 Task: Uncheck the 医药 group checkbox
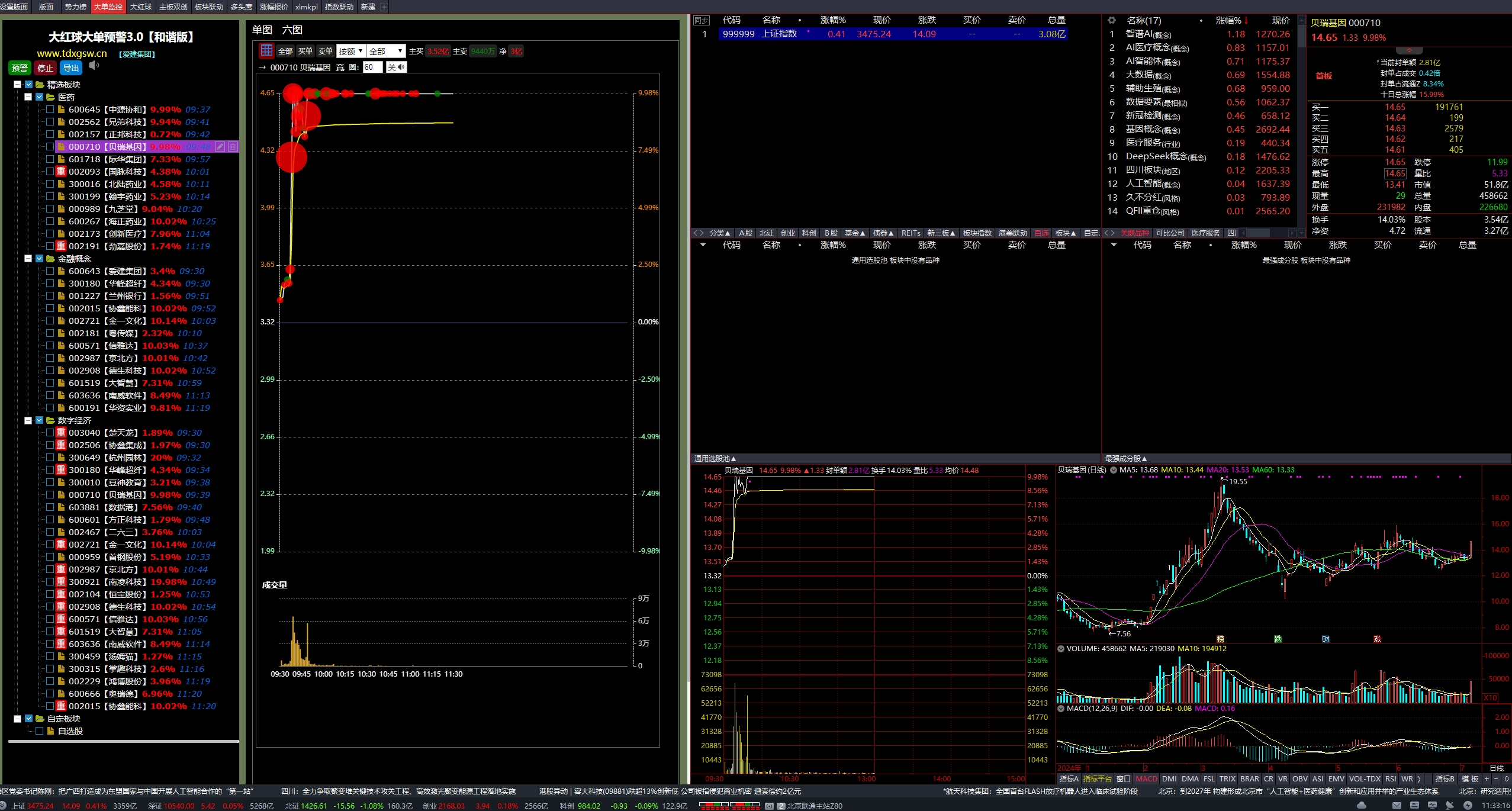click(40, 97)
